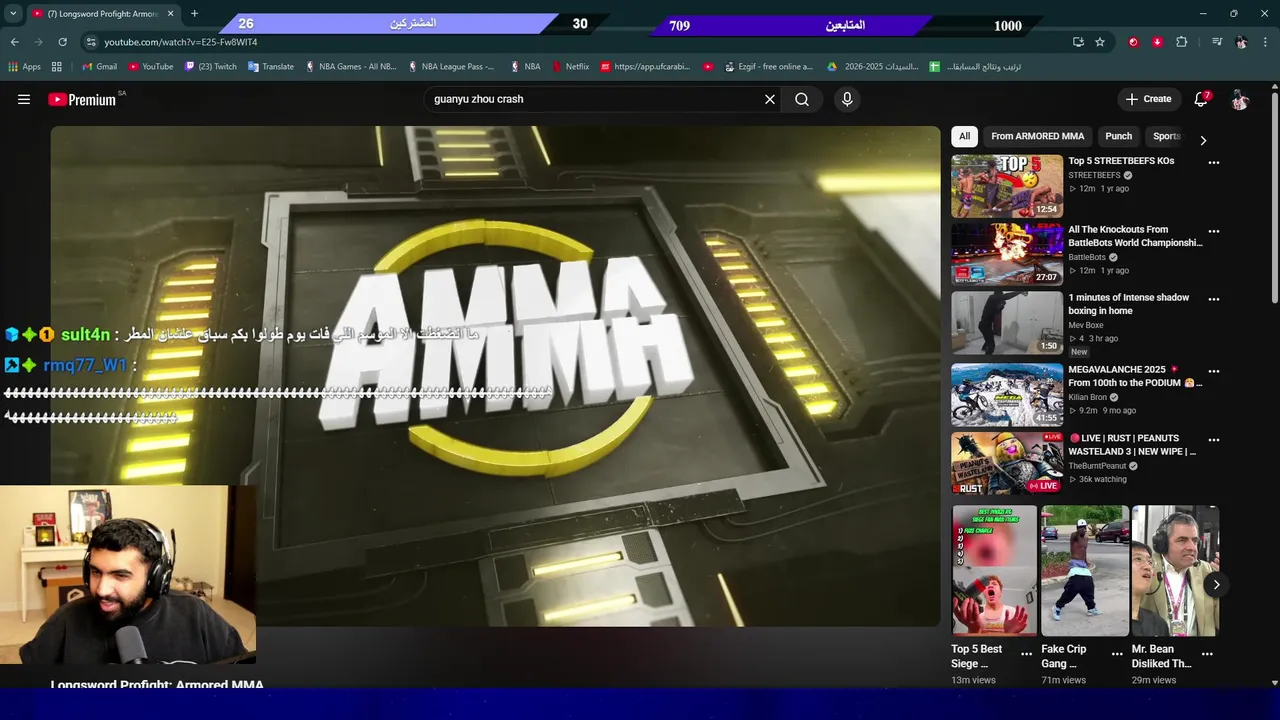The height and width of the screenshot is (720, 1280).
Task: Click the magnifying glass search button
Action: 802,99
